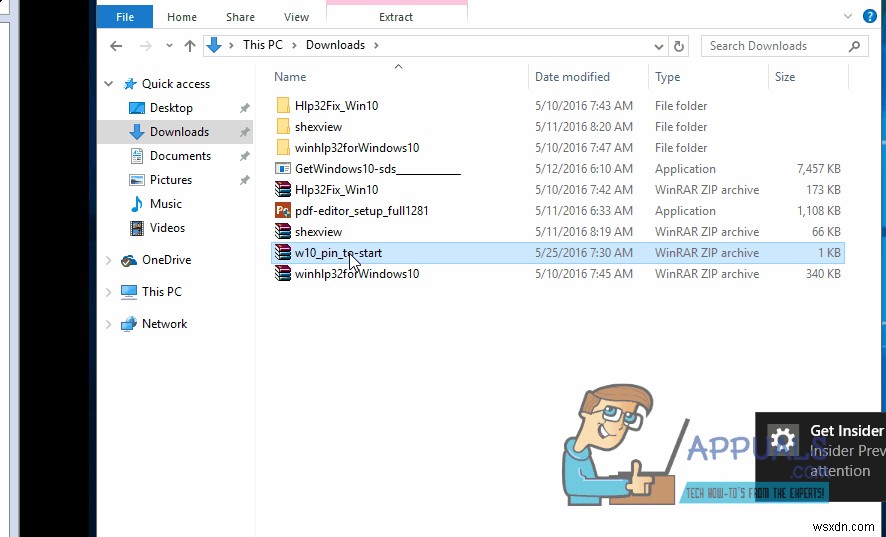Click the 340 KB size cell

coord(824,274)
